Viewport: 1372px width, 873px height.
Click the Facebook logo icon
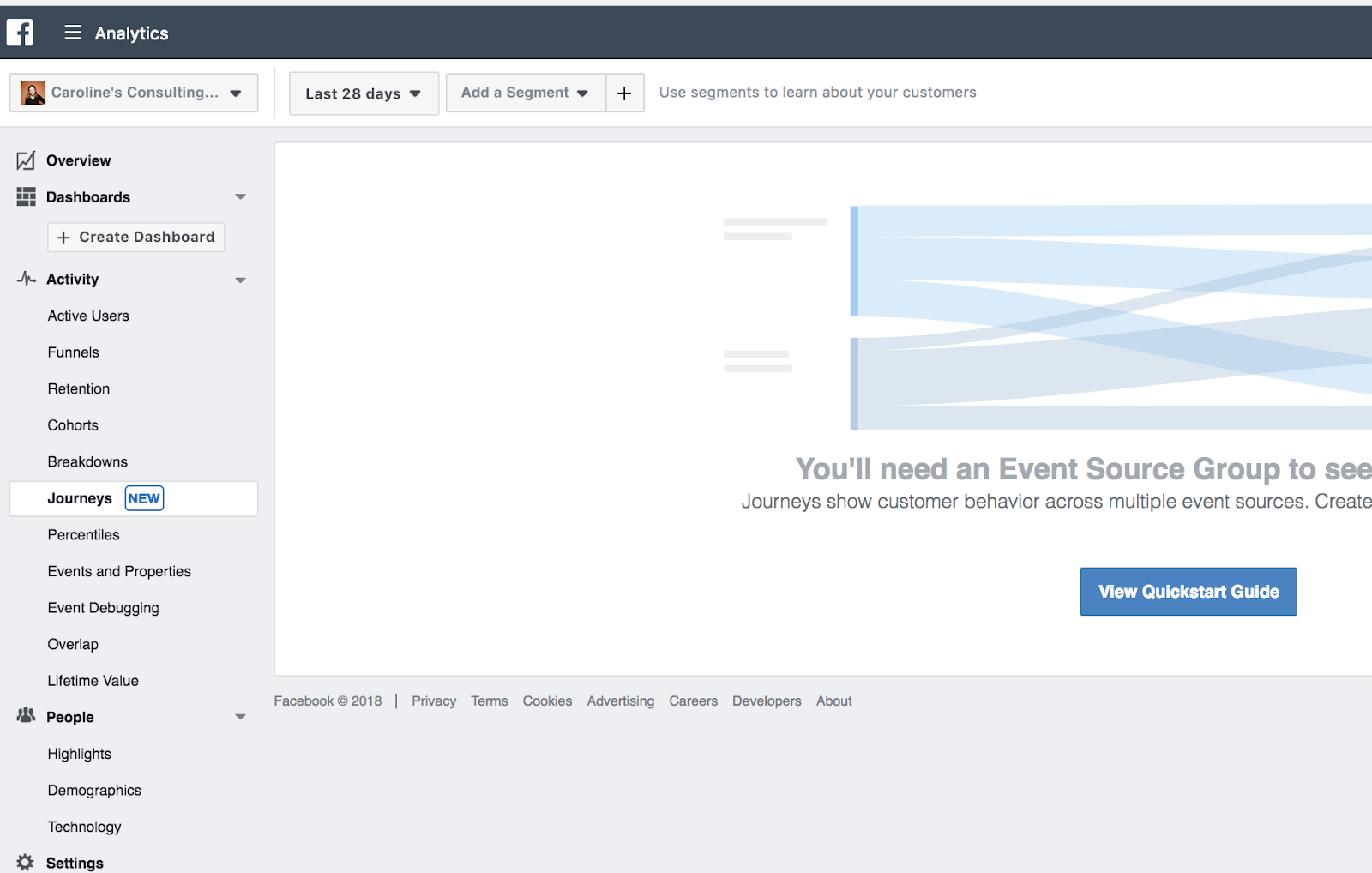[x=20, y=33]
